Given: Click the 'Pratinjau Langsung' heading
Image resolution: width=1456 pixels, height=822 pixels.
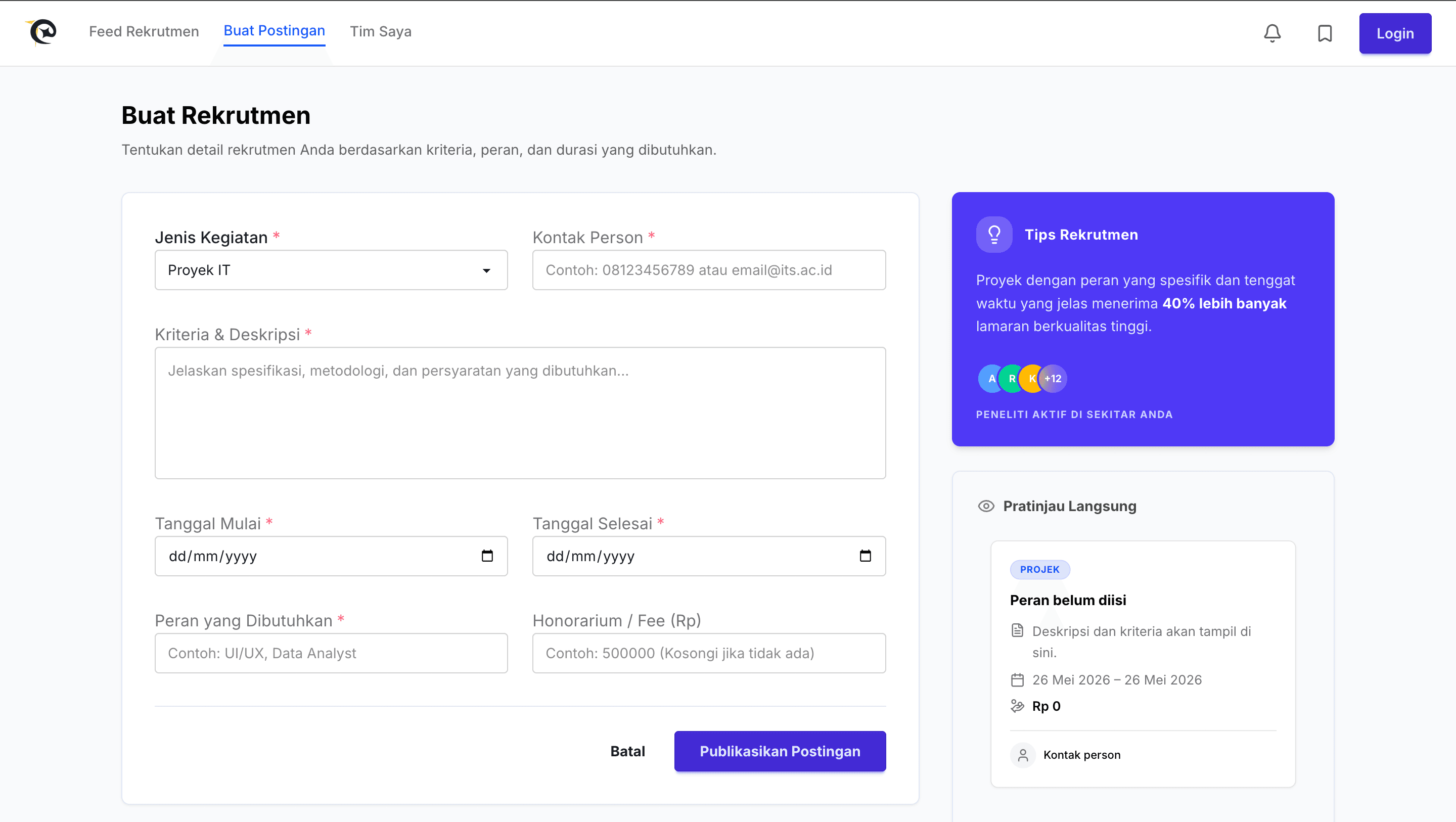Looking at the screenshot, I should 1069,506.
